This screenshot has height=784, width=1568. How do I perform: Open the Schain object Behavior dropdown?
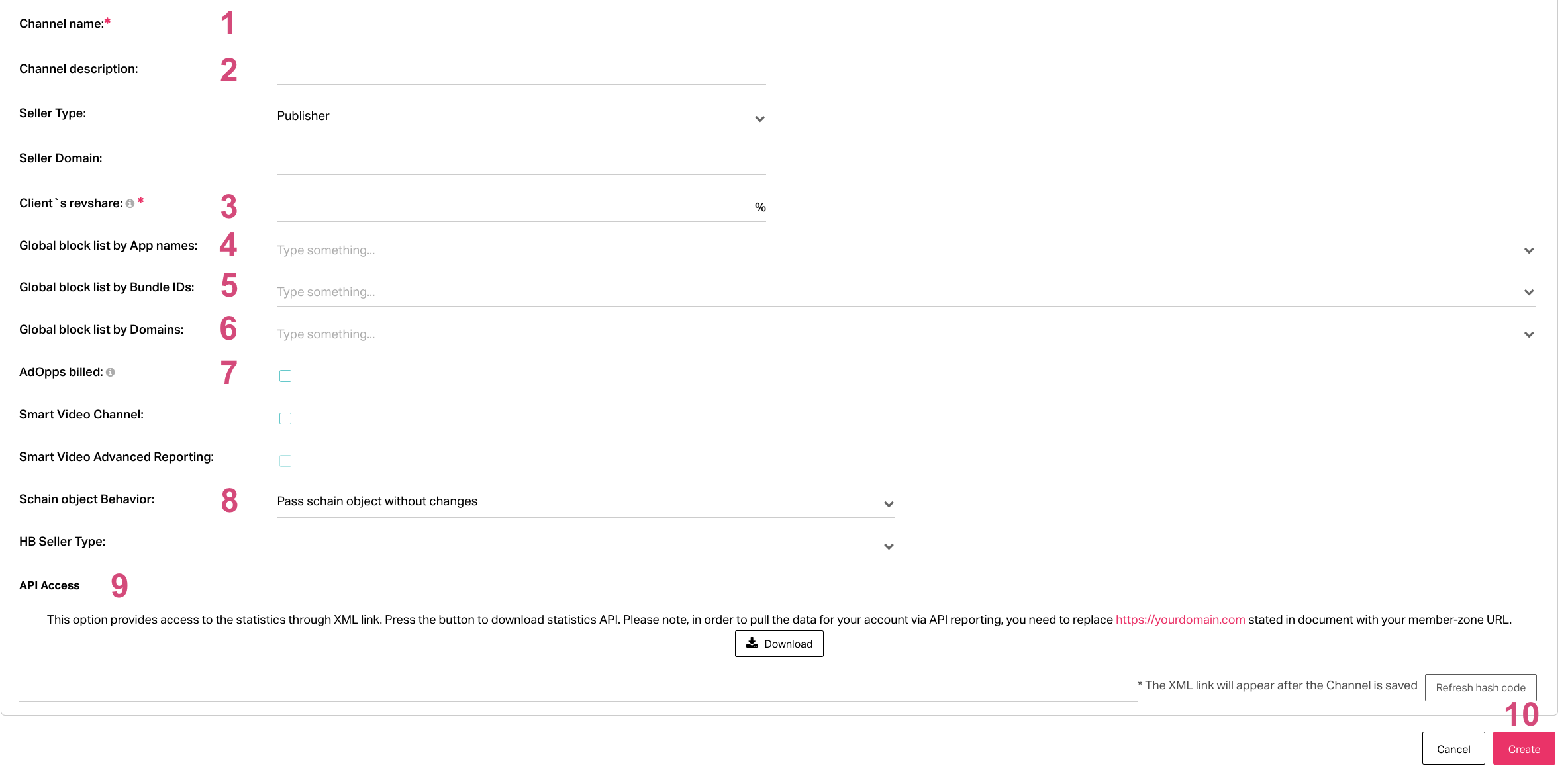[x=586, y=502]
